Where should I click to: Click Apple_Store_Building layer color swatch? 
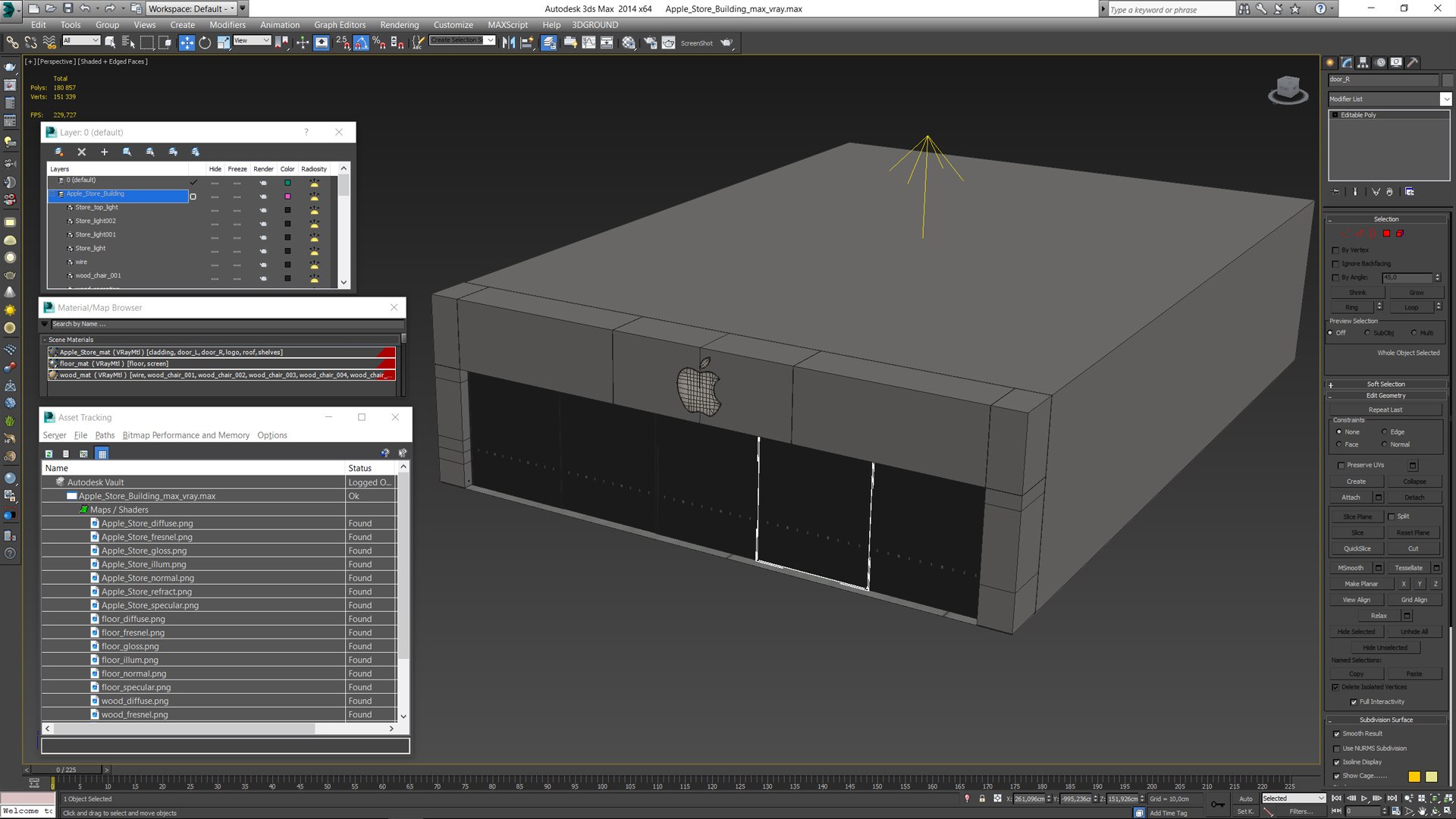coord(287,196)
